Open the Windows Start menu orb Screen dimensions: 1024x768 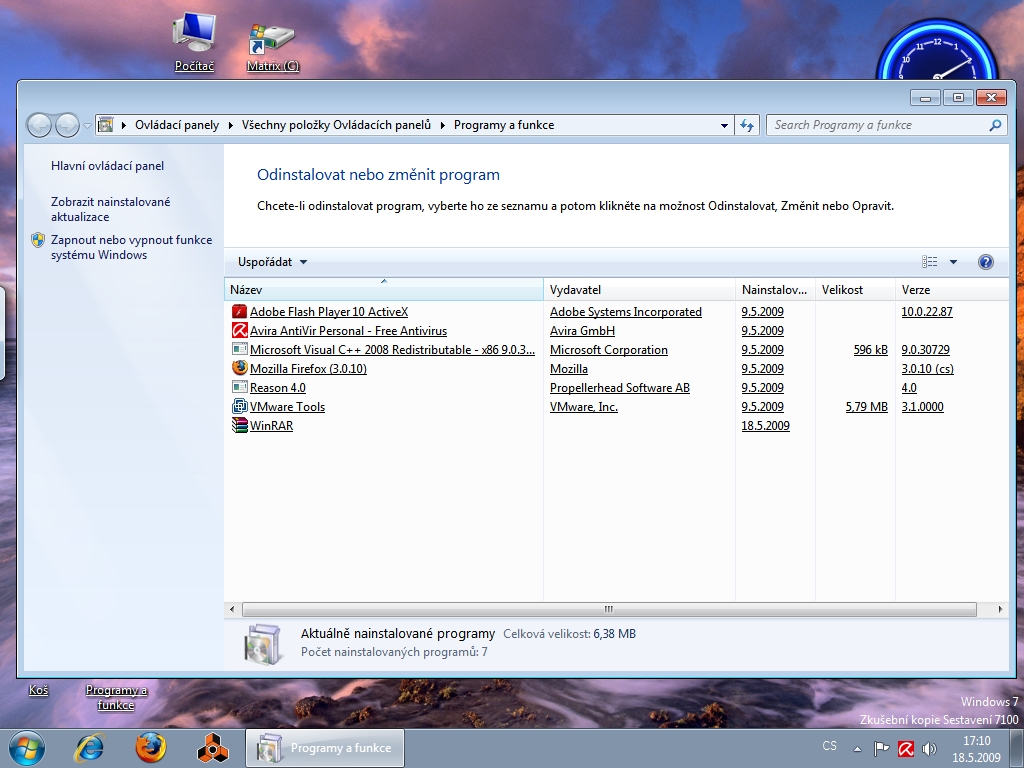(27, 748)
